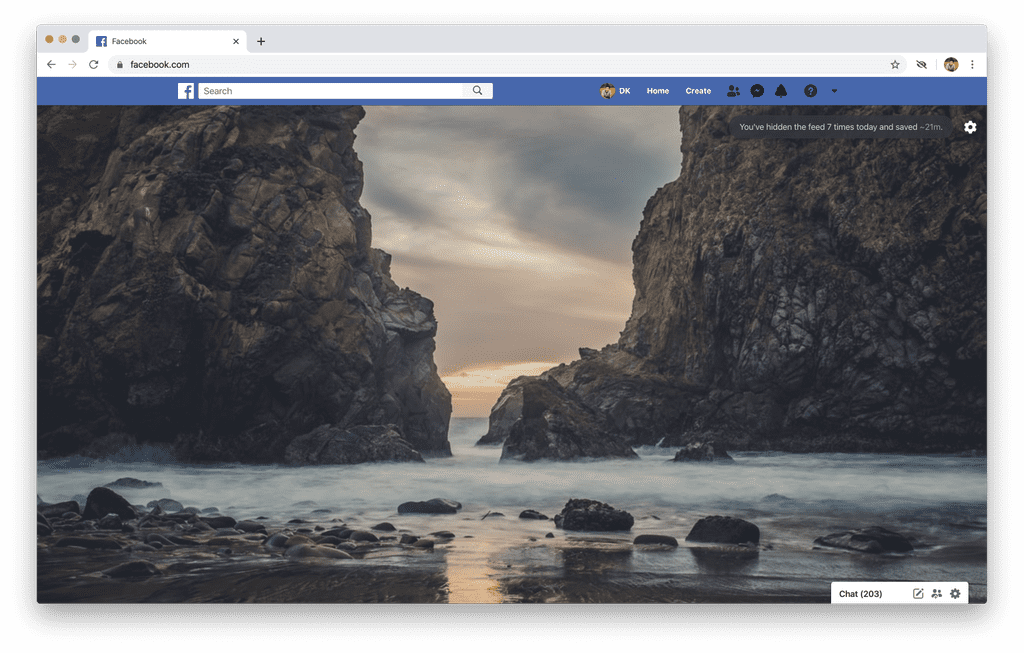Click the DK profile picture

tap(607, 91)
